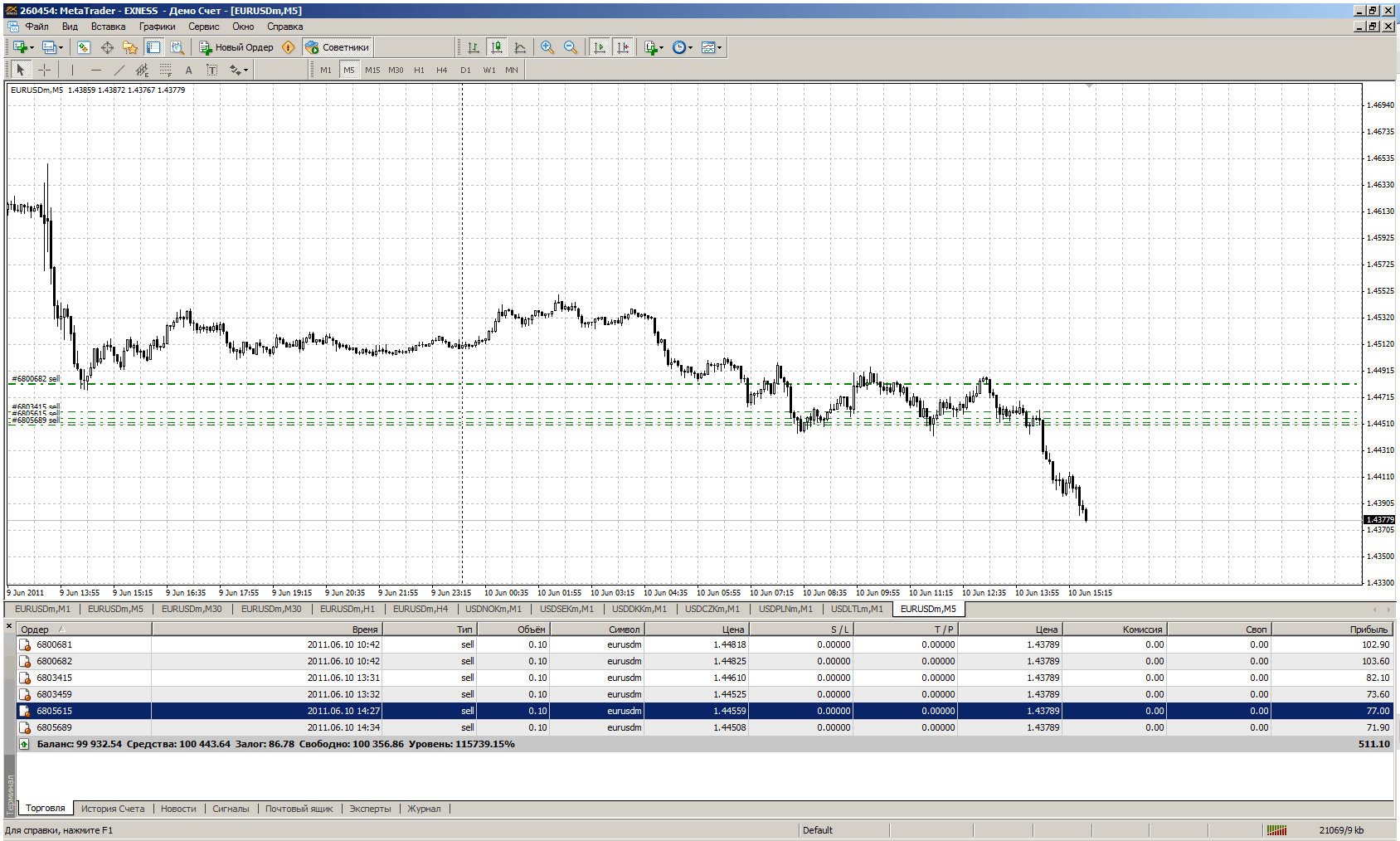This screenshot has width=1400, height=841.
Task: Open the periods clock dropdown arrow
Action: 691,47
